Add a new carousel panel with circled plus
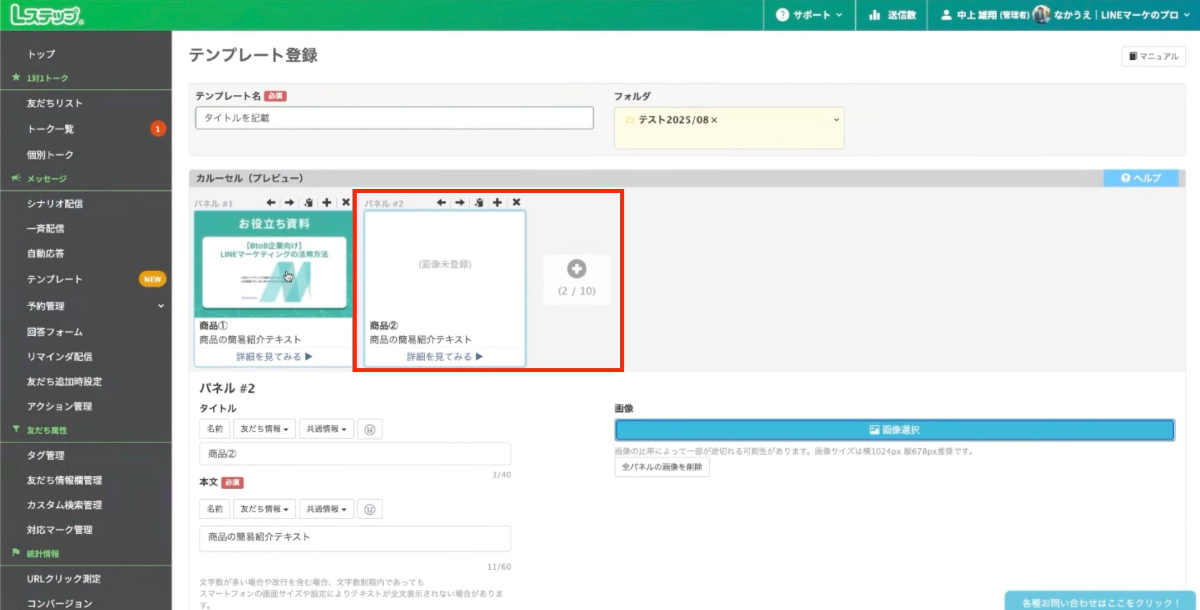The image size is (1200, 610). pos(576,269)
